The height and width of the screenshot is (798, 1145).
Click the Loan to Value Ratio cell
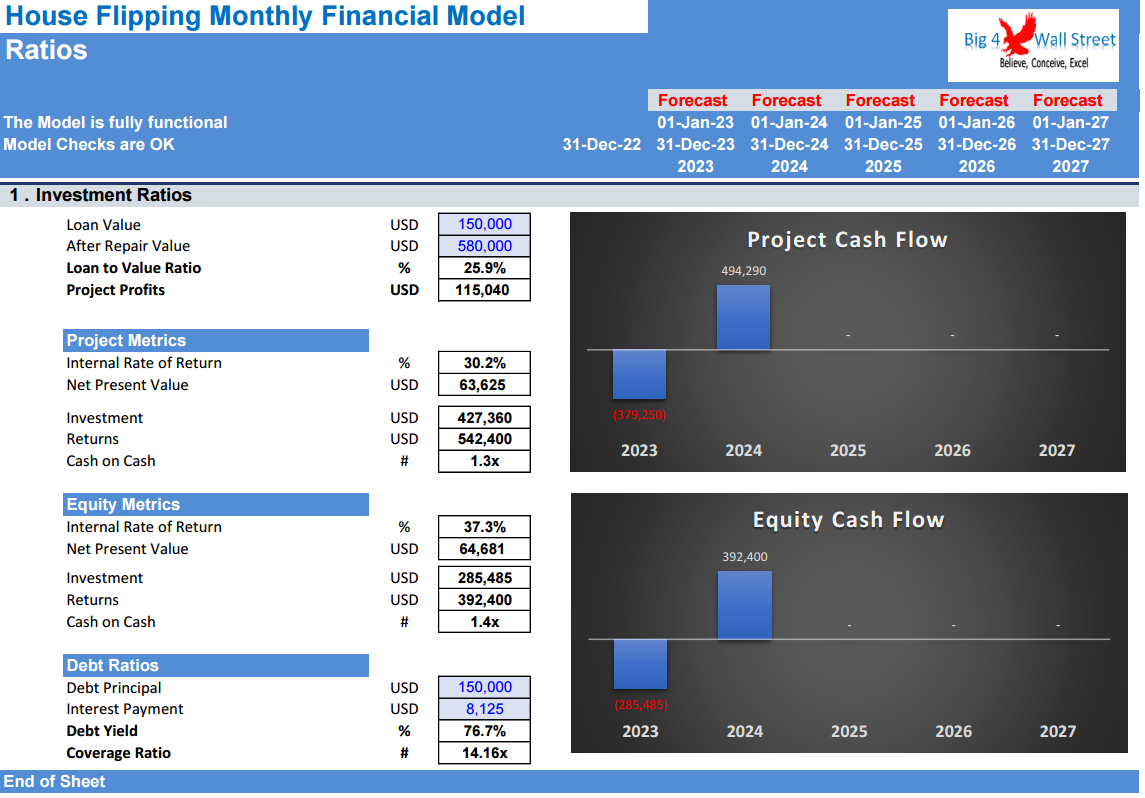point(484,268)
